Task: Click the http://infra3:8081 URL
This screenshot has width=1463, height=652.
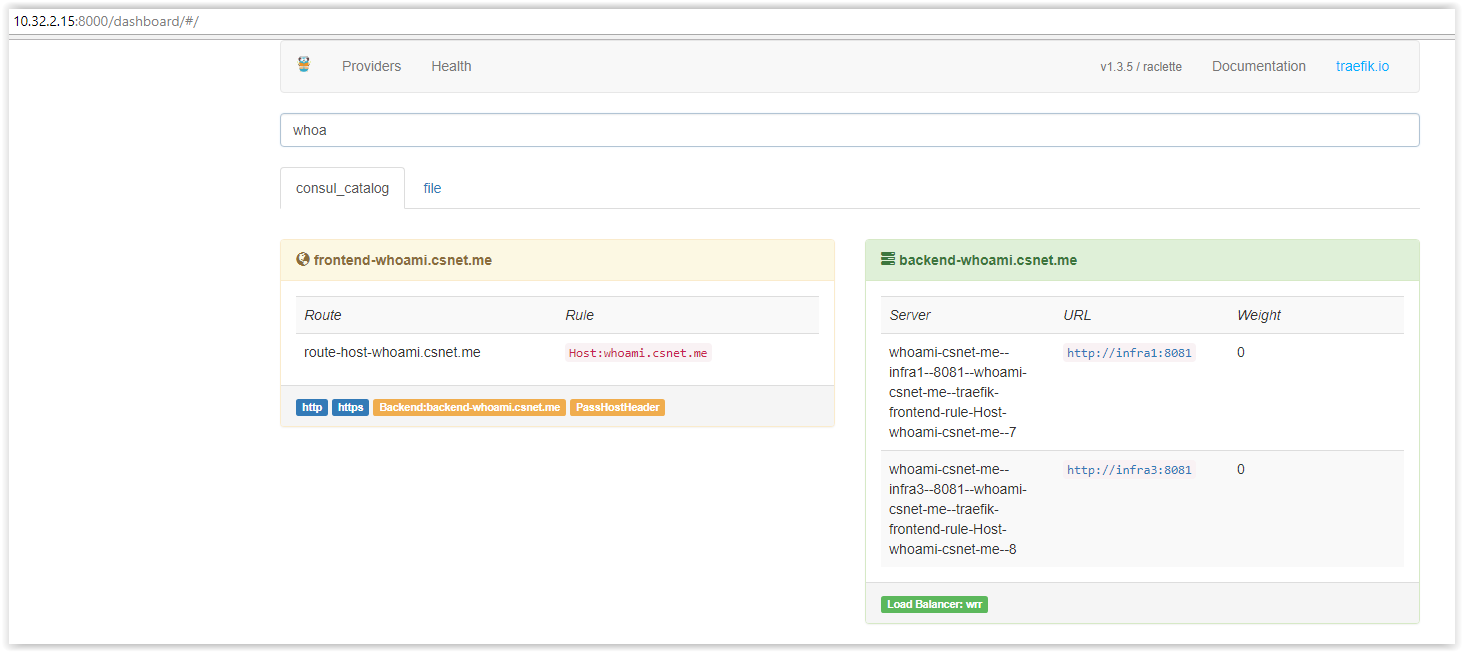Action: (1129, 470)
